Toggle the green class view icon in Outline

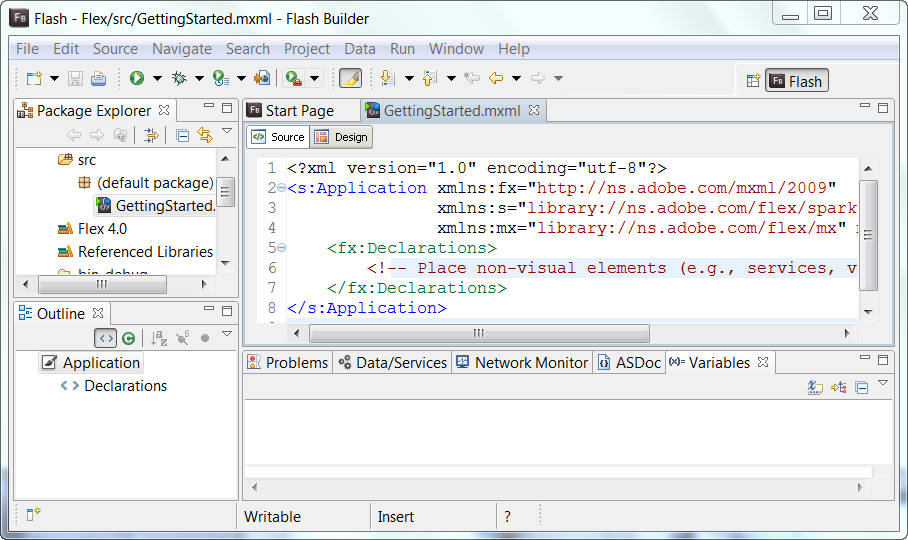point(129,339)
